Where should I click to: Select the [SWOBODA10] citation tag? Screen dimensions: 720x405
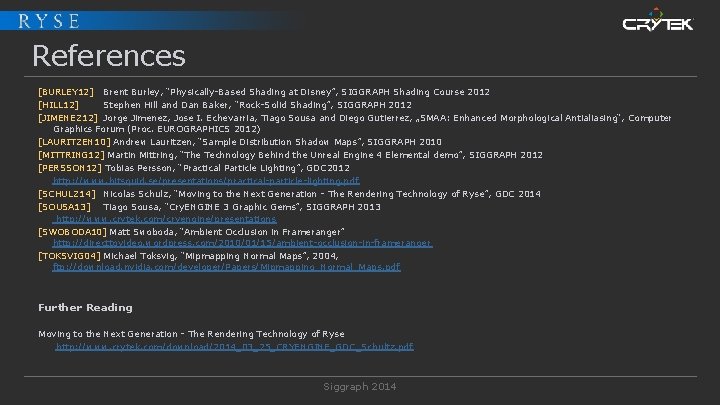tap(72, 232)
